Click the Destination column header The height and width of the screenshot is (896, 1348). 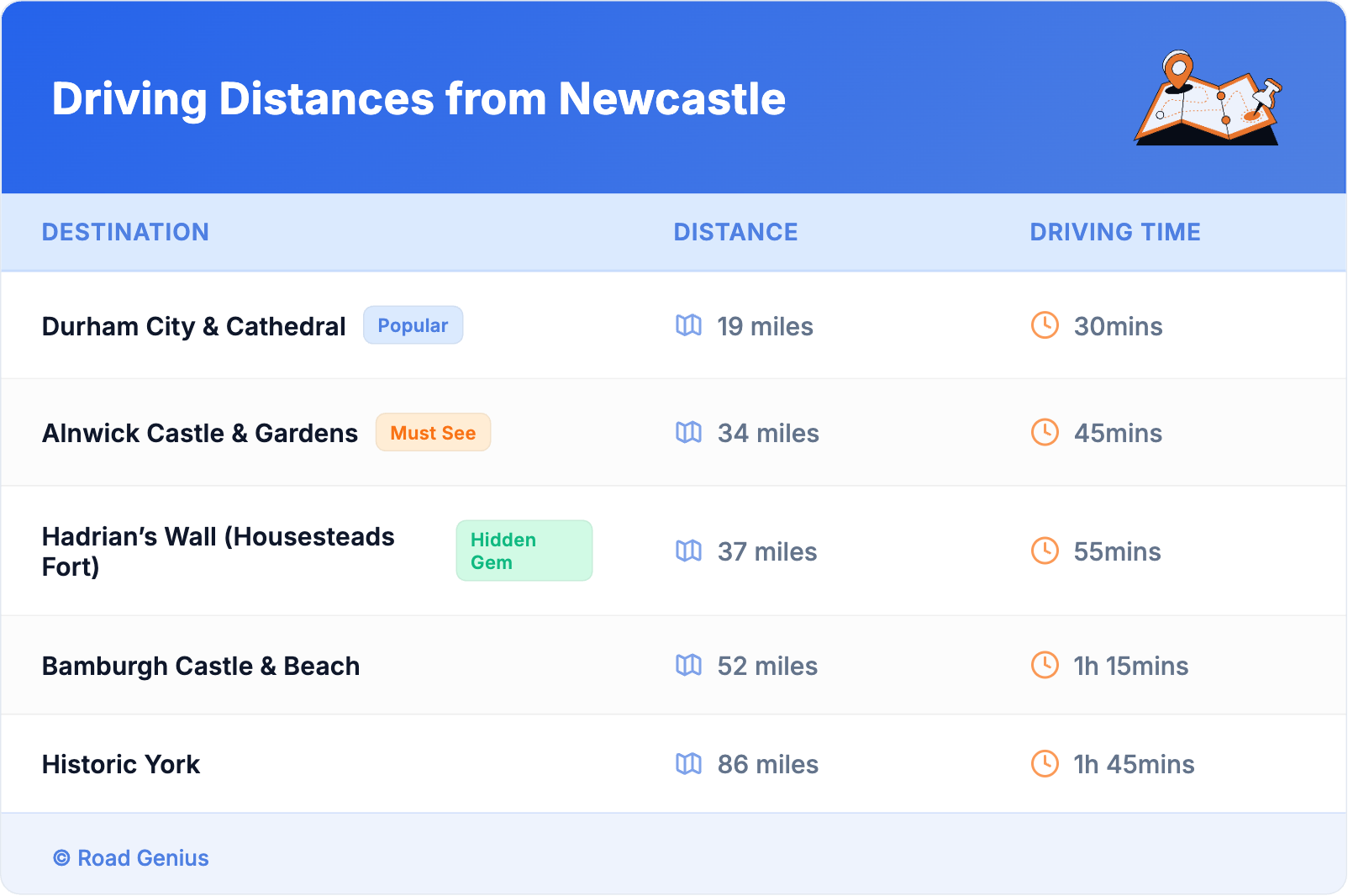pos(125,232)
